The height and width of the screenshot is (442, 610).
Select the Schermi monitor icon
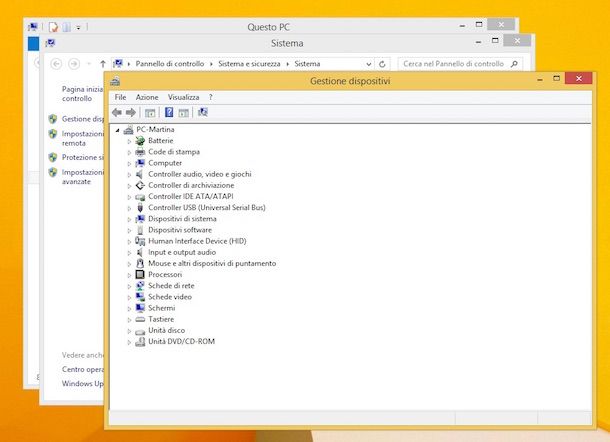point(140,308)
